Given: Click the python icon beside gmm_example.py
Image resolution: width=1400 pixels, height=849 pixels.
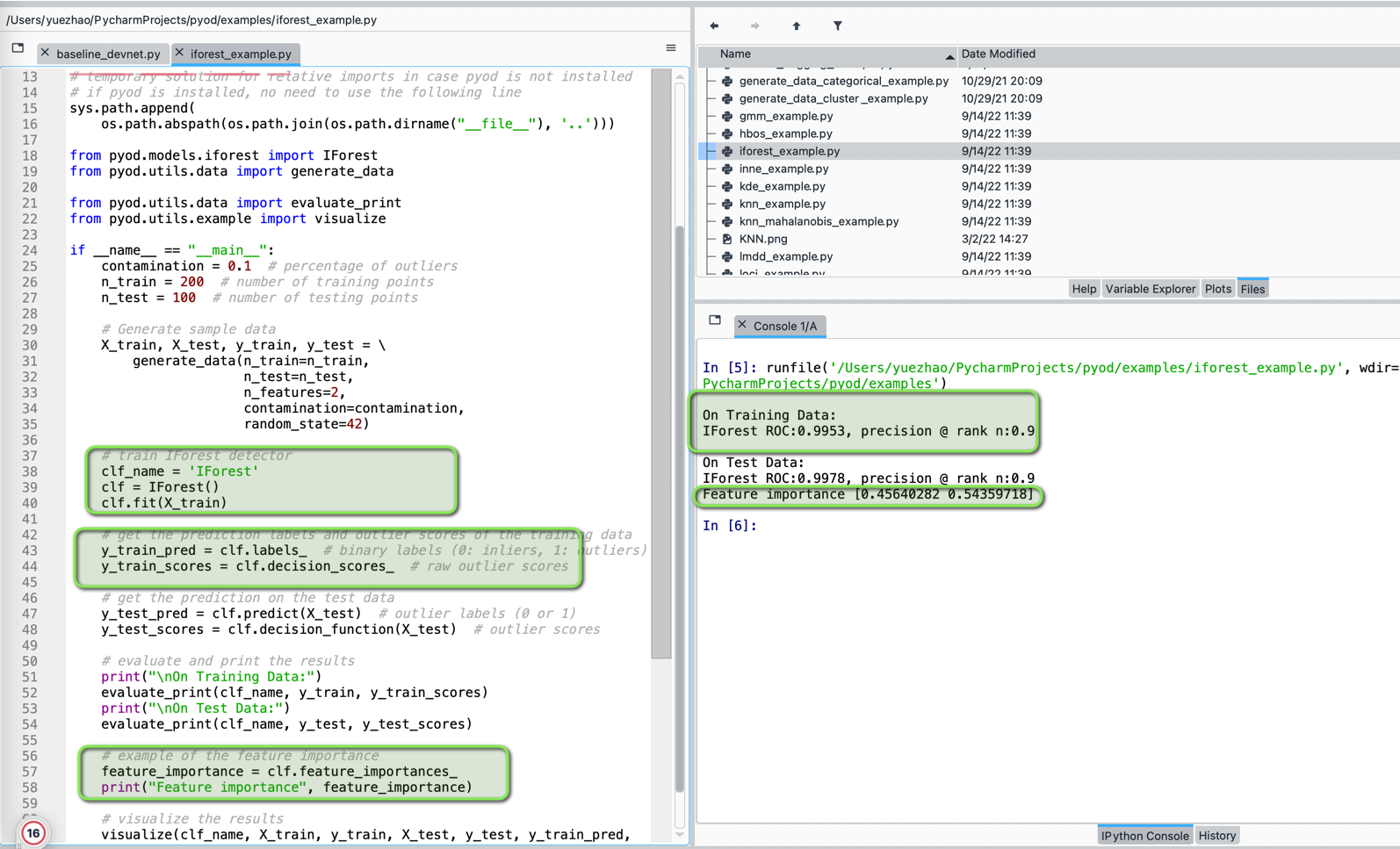Looking at the screenshot, I should pos(727,116).
